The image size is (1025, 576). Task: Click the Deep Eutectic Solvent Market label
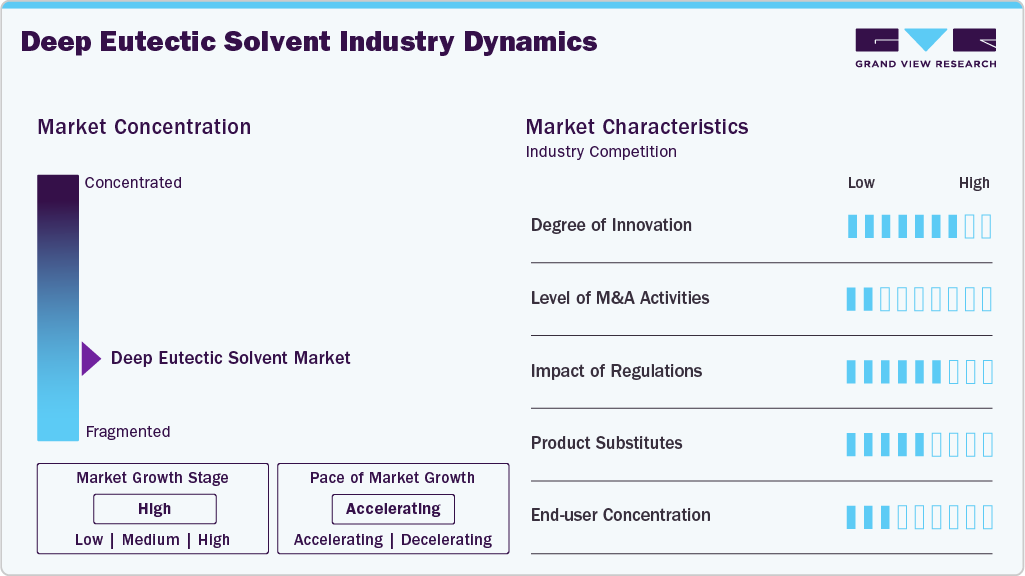pyautogui.click(x=230, y=358)
